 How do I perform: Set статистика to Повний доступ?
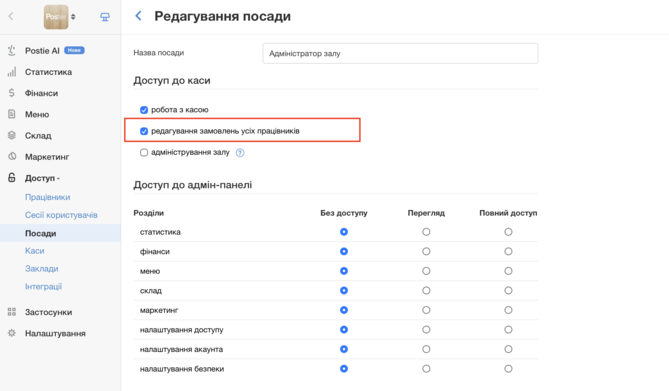coord(508,232)
